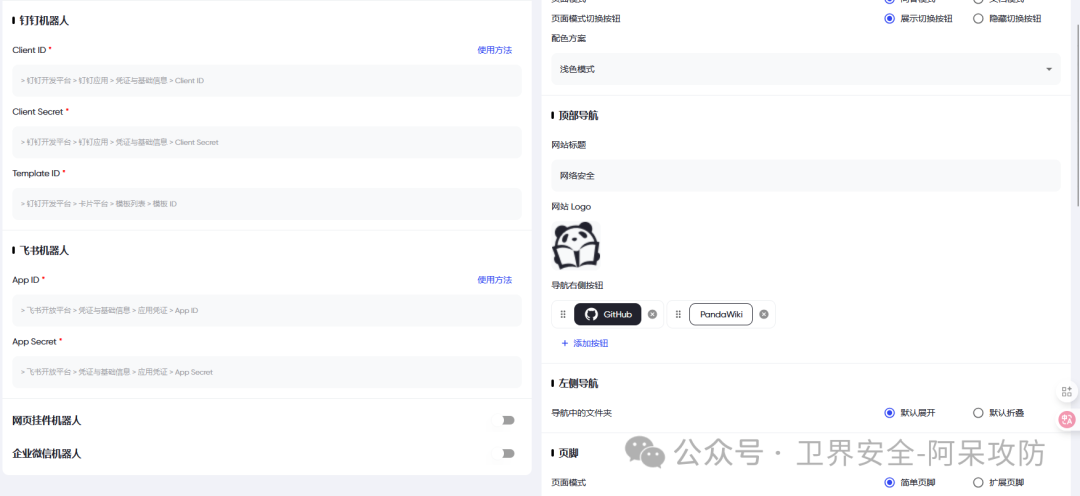This screenshot has width=1080, height=496.
Task: Click into the Client Secret field
Action: click(x=267, y=142)
